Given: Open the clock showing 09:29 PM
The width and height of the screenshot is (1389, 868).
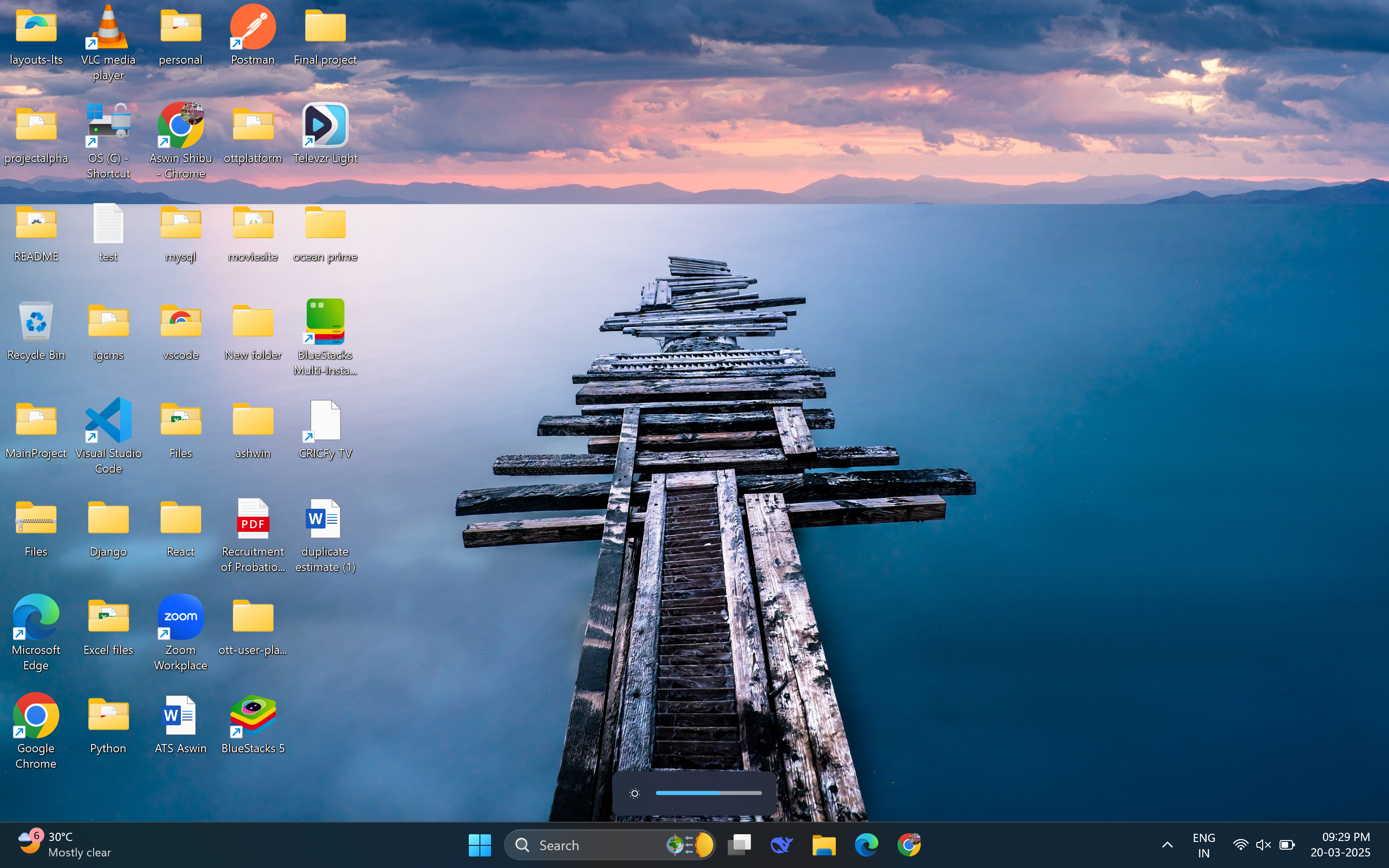Looking at the screenshot, I should tap(1341, 845).
